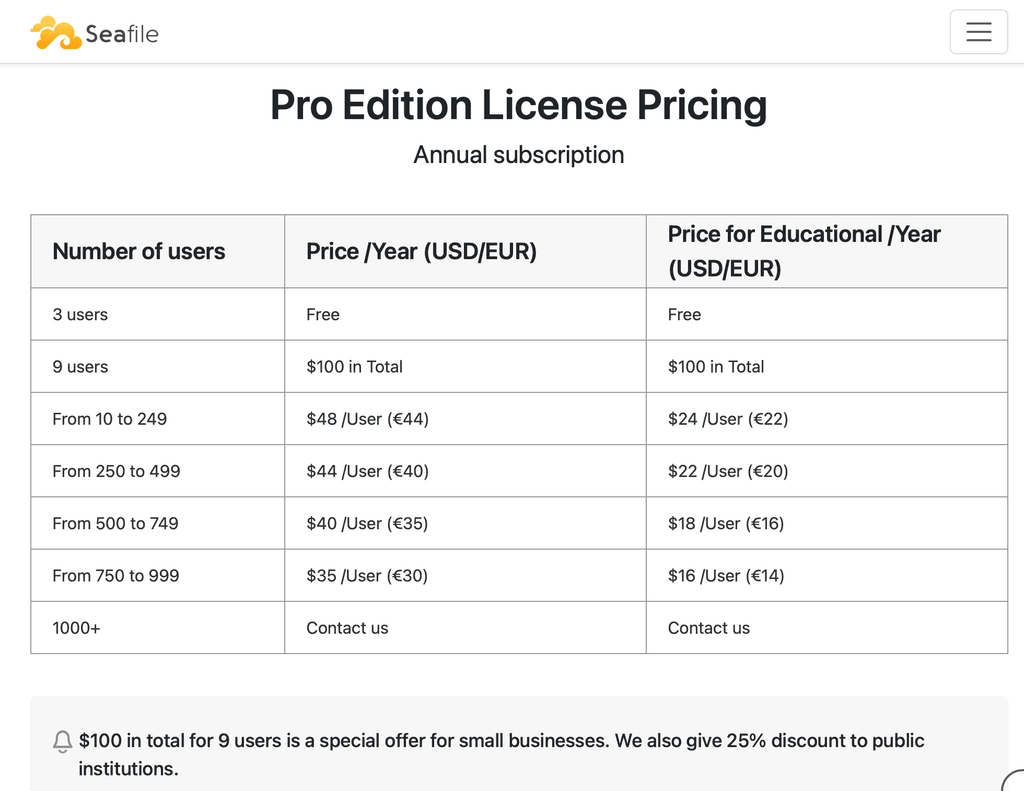Screen dimensions: 1024x791
Task: Click the Annual subscription subtitle
Action: pos(518,155)
